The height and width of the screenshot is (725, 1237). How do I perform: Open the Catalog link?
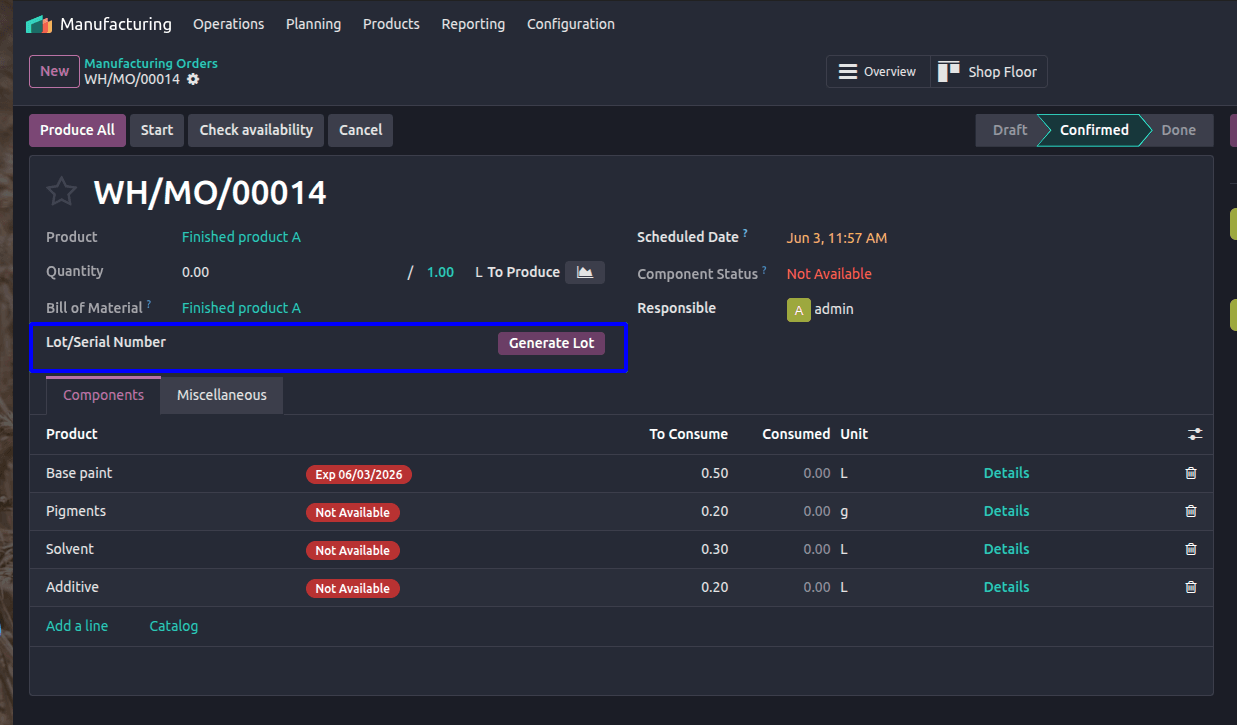click(174, 626)
